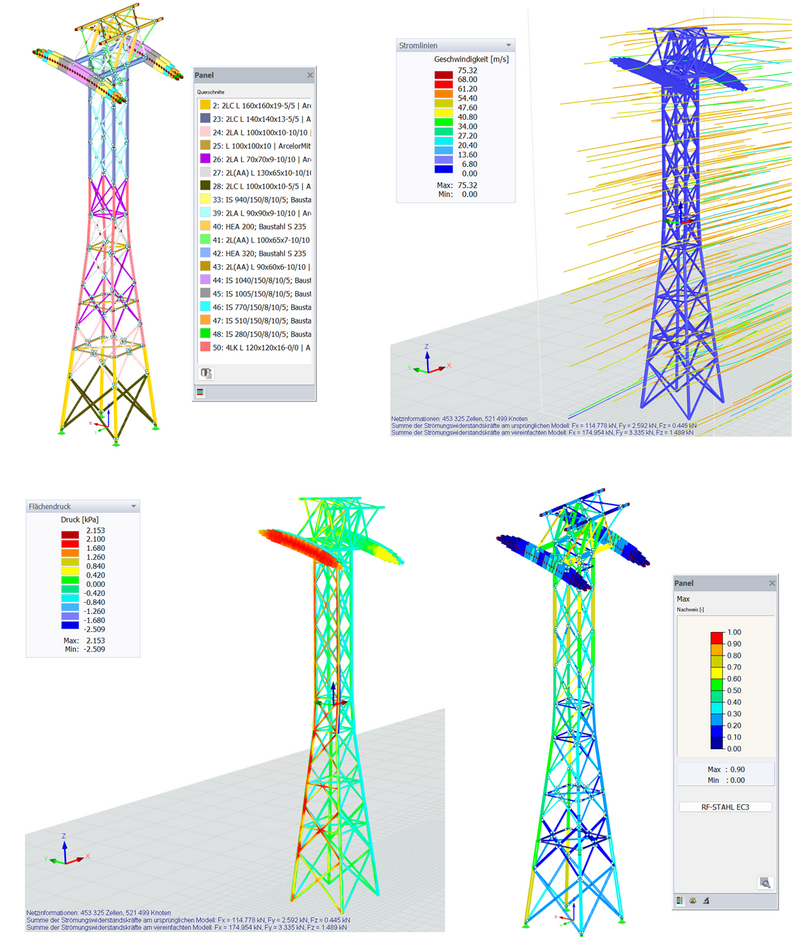Click the settings icon below the Querschnitte list

coord(206,372)
